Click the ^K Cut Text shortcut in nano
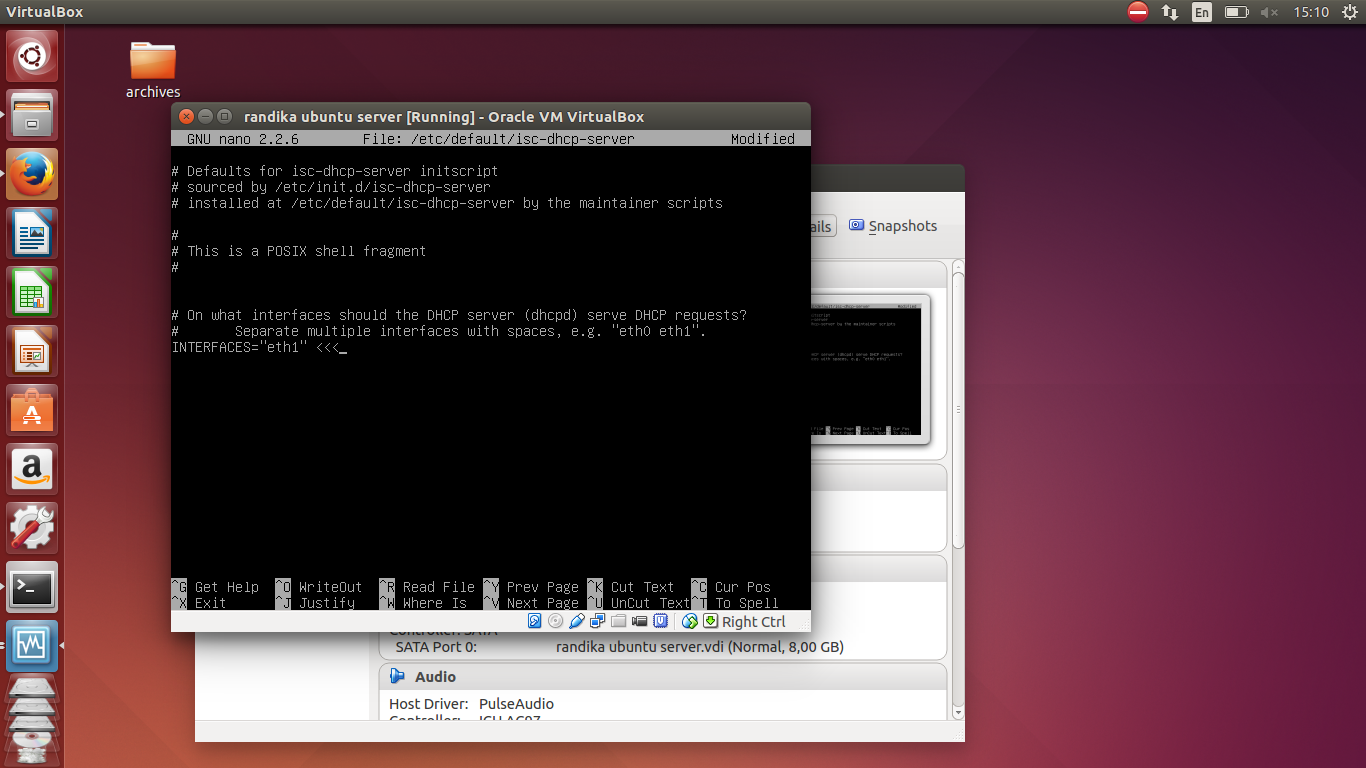1366x768 pixels. coord(631,587)
